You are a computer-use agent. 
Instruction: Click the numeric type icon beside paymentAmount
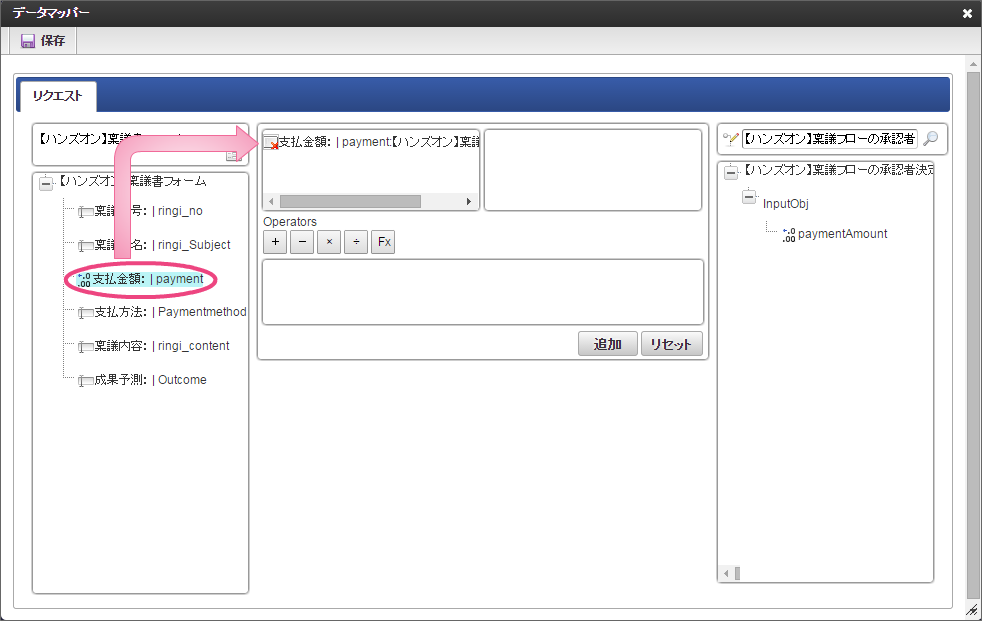coord(788,235)
